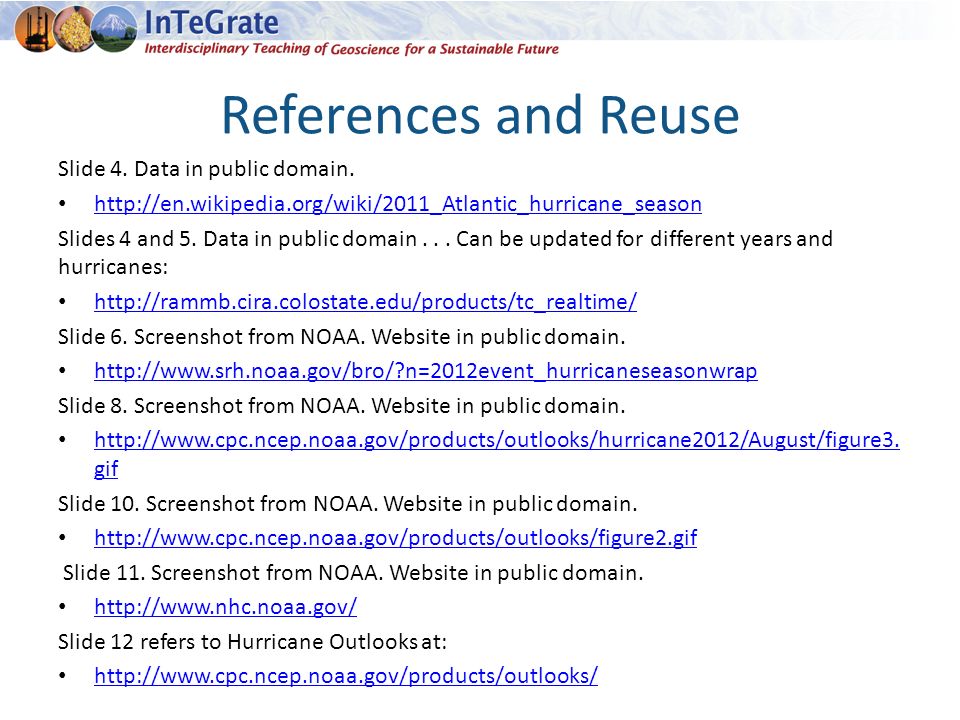Click the yellow mineral circular logo image

tap(75, 29)
